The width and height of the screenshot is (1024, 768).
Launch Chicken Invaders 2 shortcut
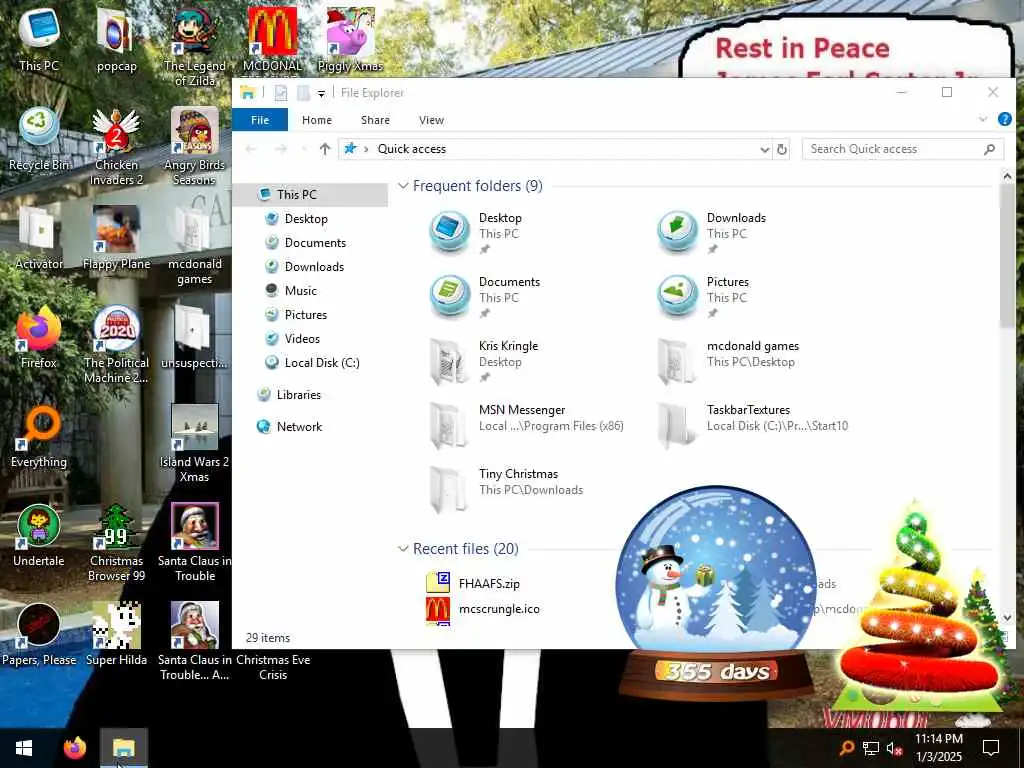(x=116, y=146)
